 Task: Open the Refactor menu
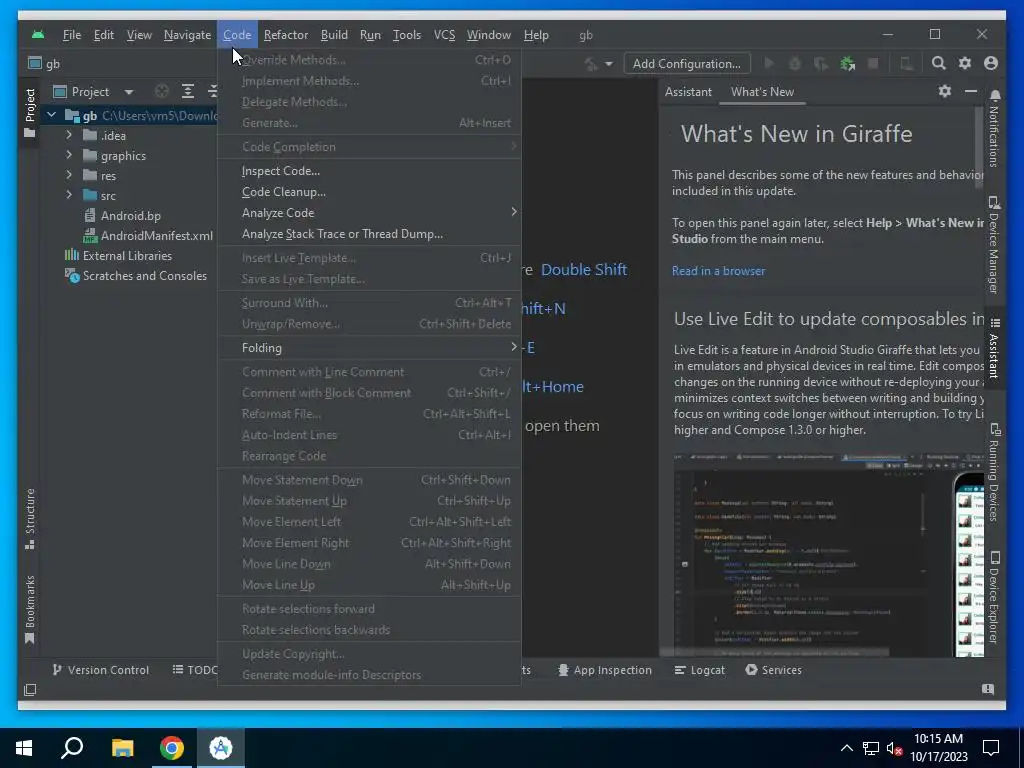click(x=285, y=35)
